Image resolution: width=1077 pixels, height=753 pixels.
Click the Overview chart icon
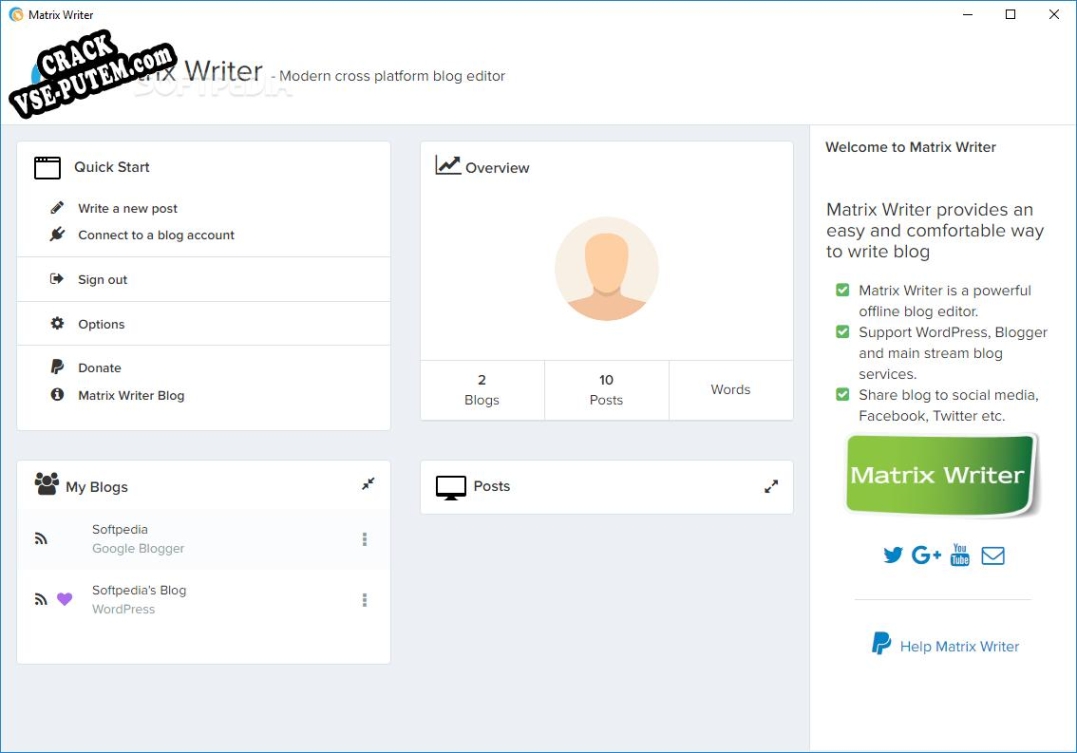pos(448,166)
